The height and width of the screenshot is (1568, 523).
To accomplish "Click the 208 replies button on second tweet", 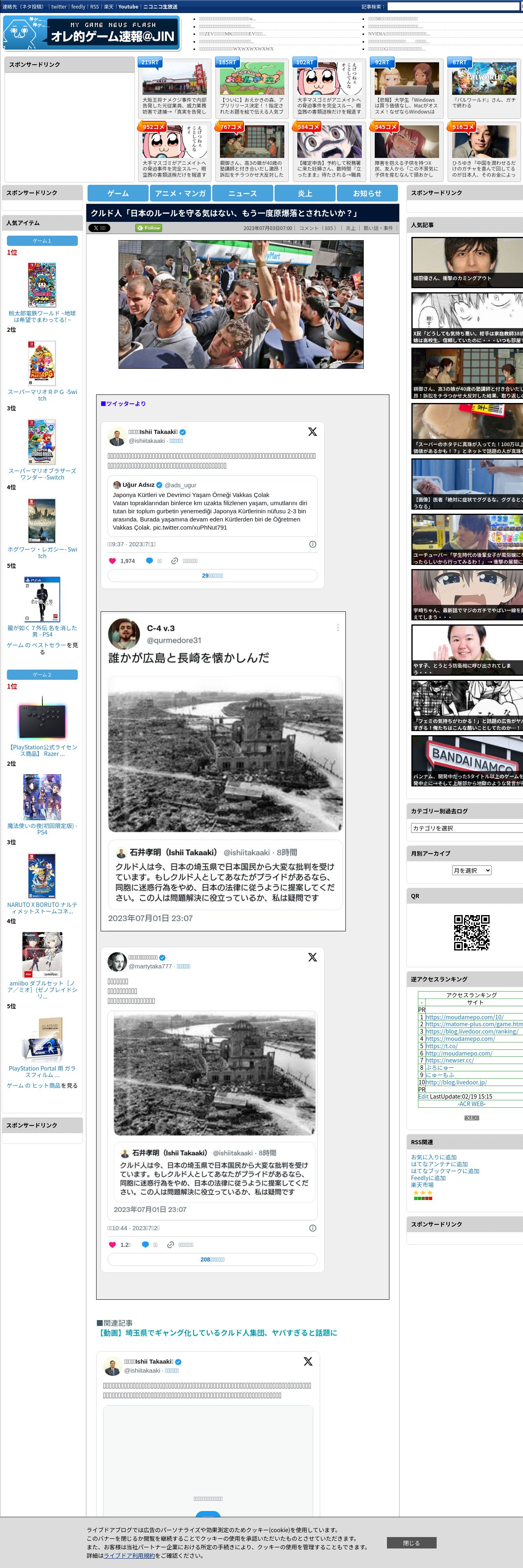I will click(213, 1259).
